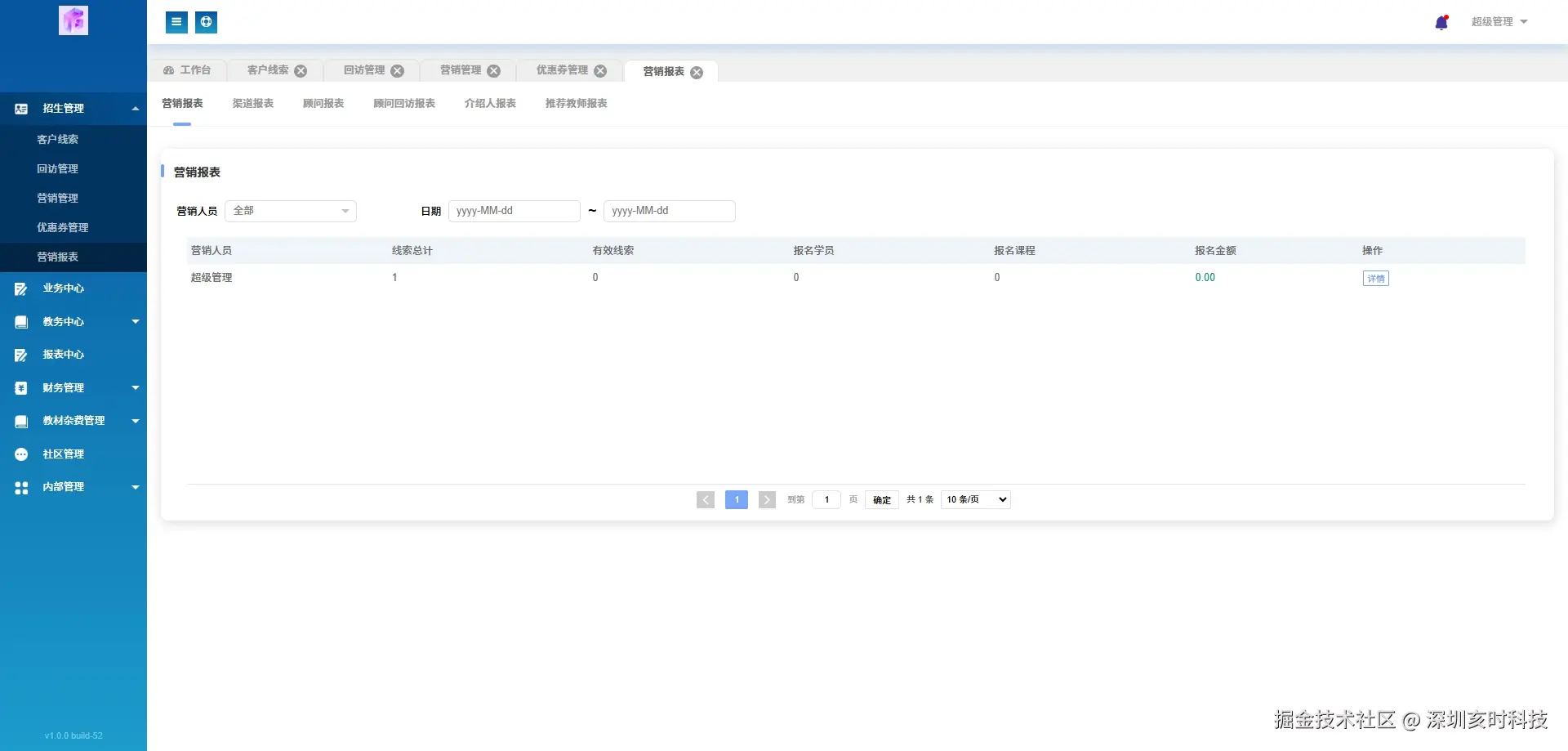Click the 内部管理 grid icon

(x=21, y=487)
